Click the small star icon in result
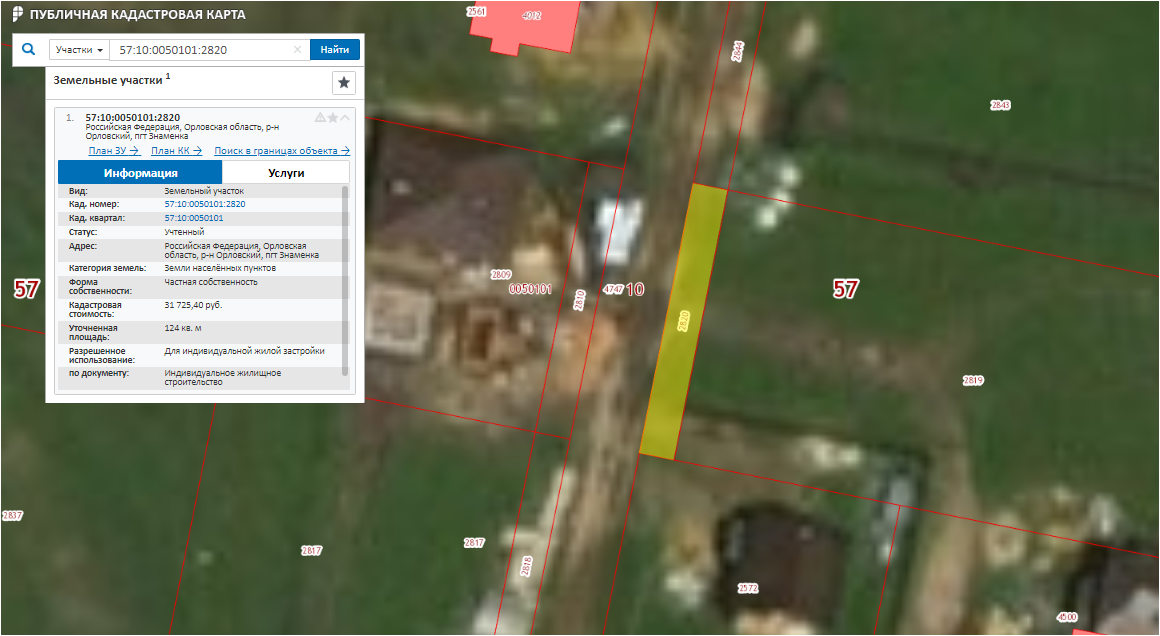Image resolution: width=1160 pixels, height=636 pixels. [333, 118]
